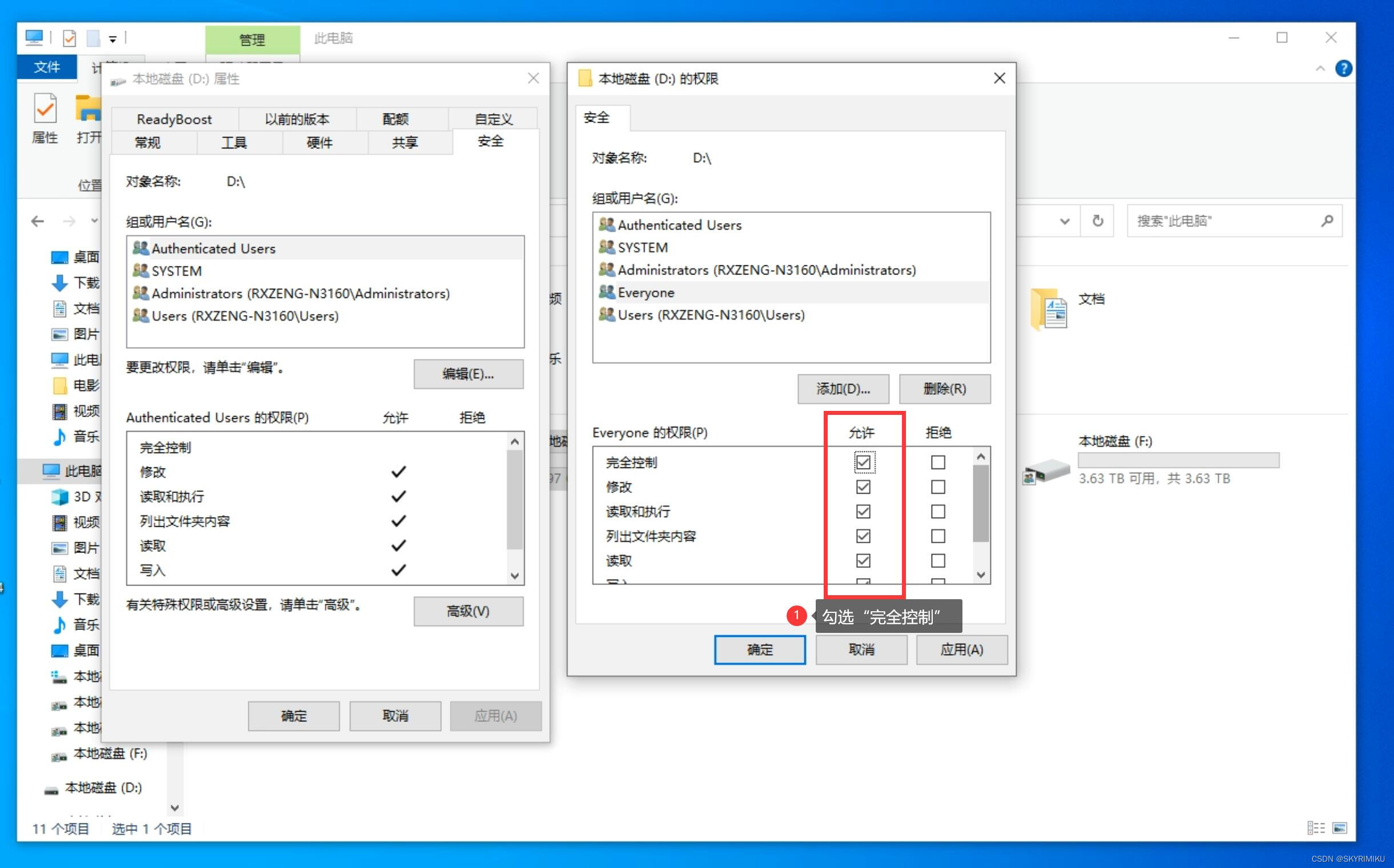Image resolution: width=1394 pixels, height=868 pixels.
Task: Open the Explorer help icon
Action: tap(1343, 68)
